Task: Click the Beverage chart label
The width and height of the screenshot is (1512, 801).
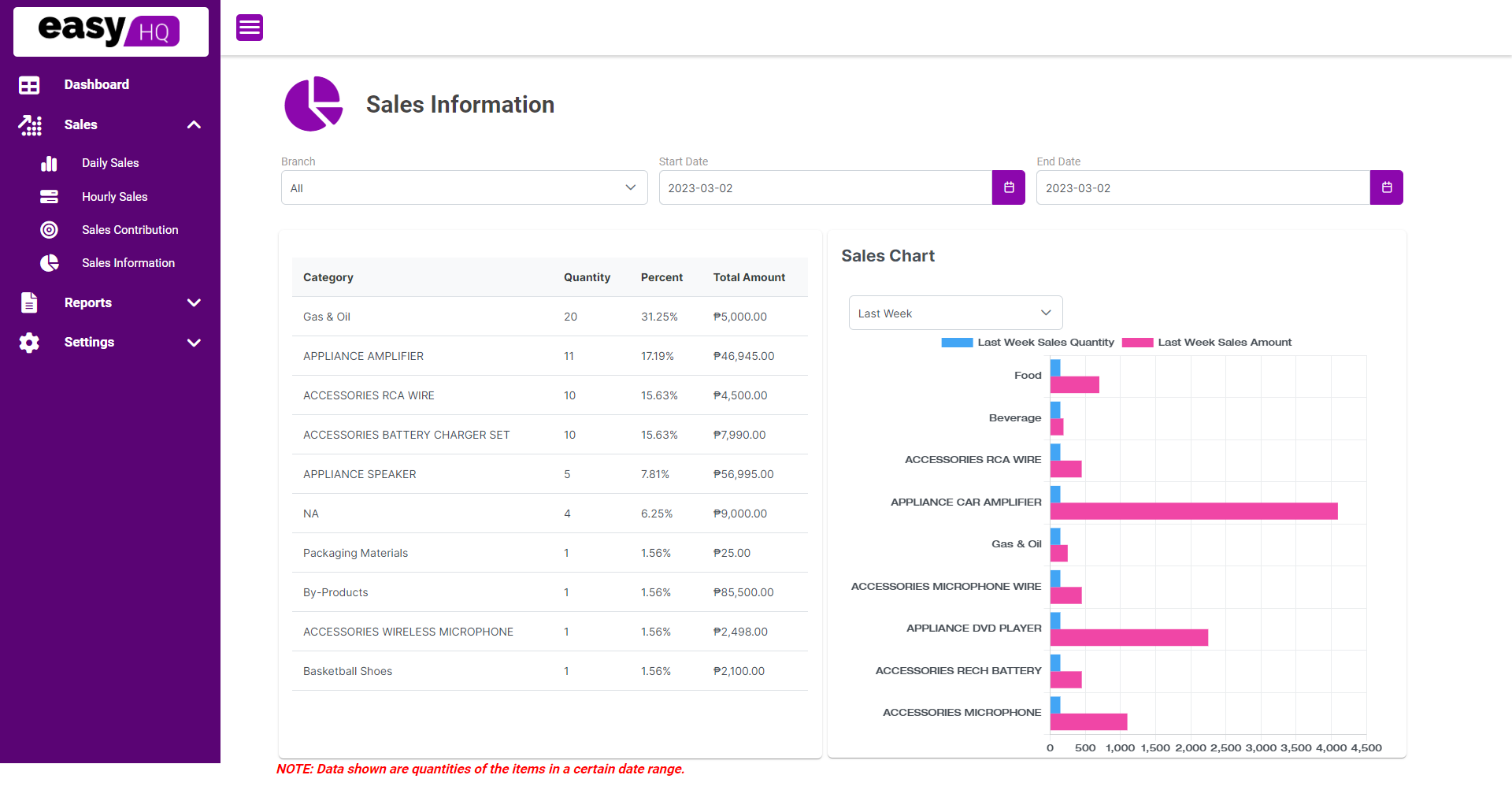Action: (1015, 417)
